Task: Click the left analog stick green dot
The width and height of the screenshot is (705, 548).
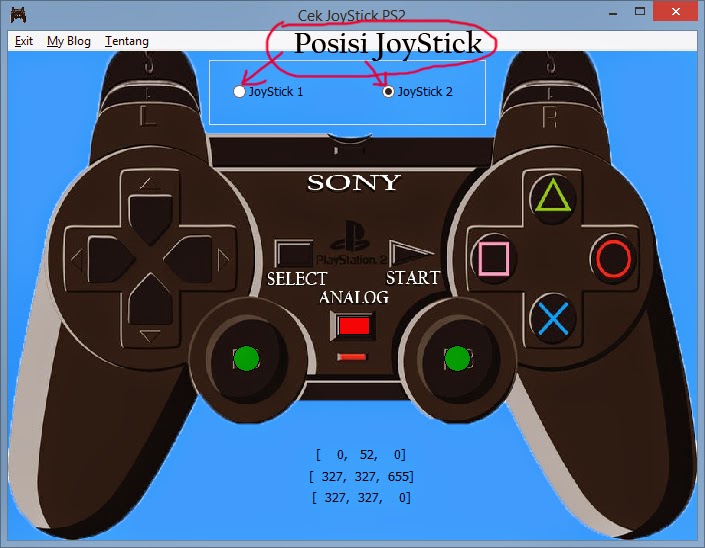Action: pos(246,359)
